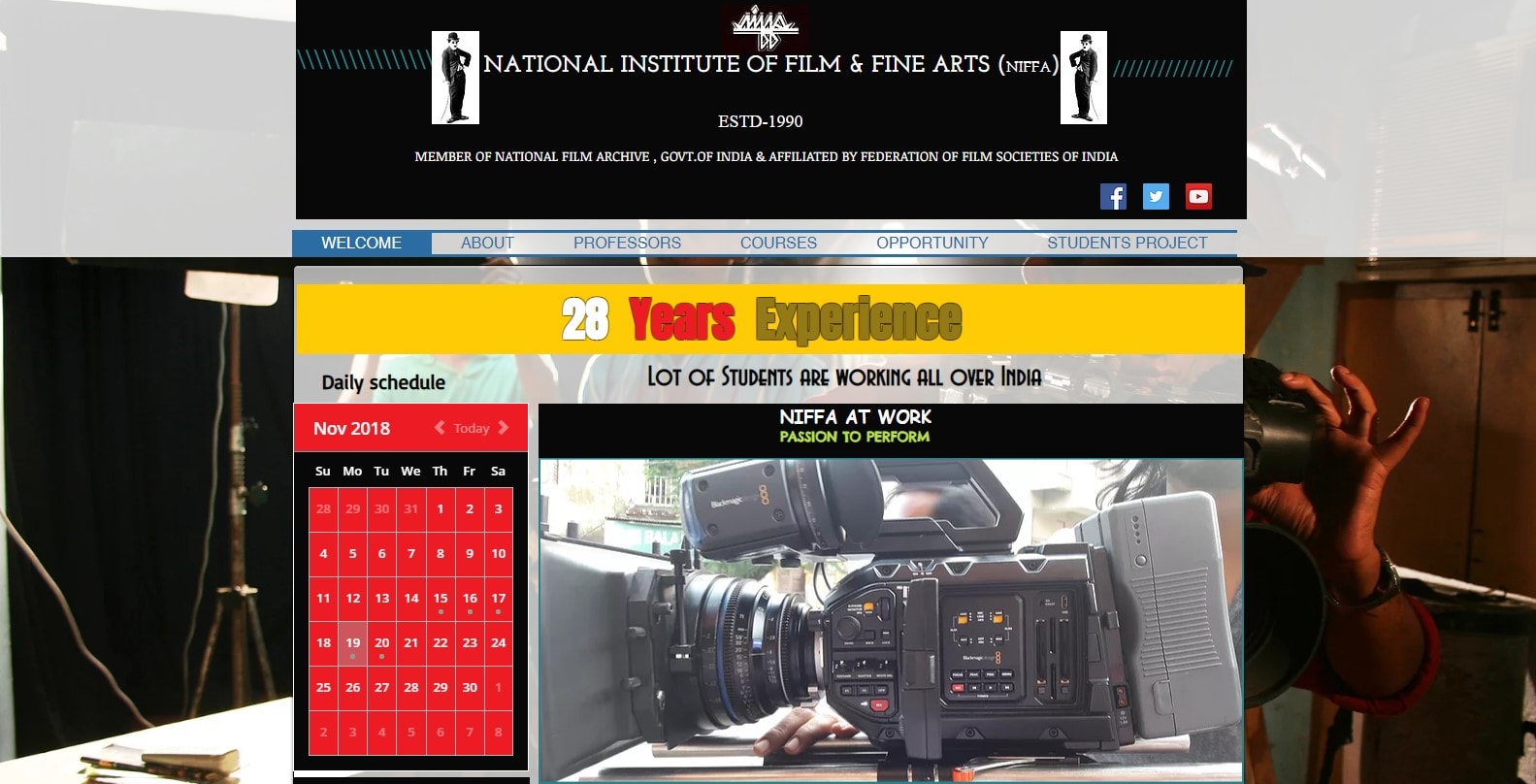Select date 25 in the calendar
The image size is (1536, 784).
(323, 688)
